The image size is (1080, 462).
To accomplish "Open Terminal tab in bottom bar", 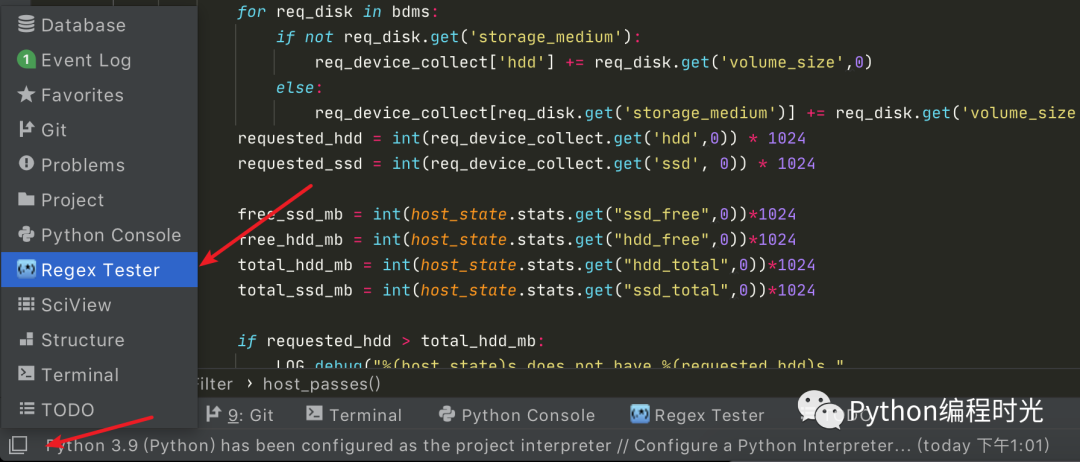I will point(354,415).
